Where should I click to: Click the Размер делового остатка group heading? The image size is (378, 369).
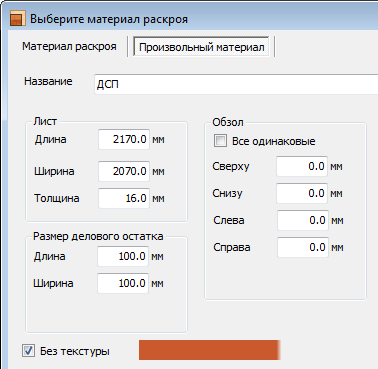(x=98, y=236)
